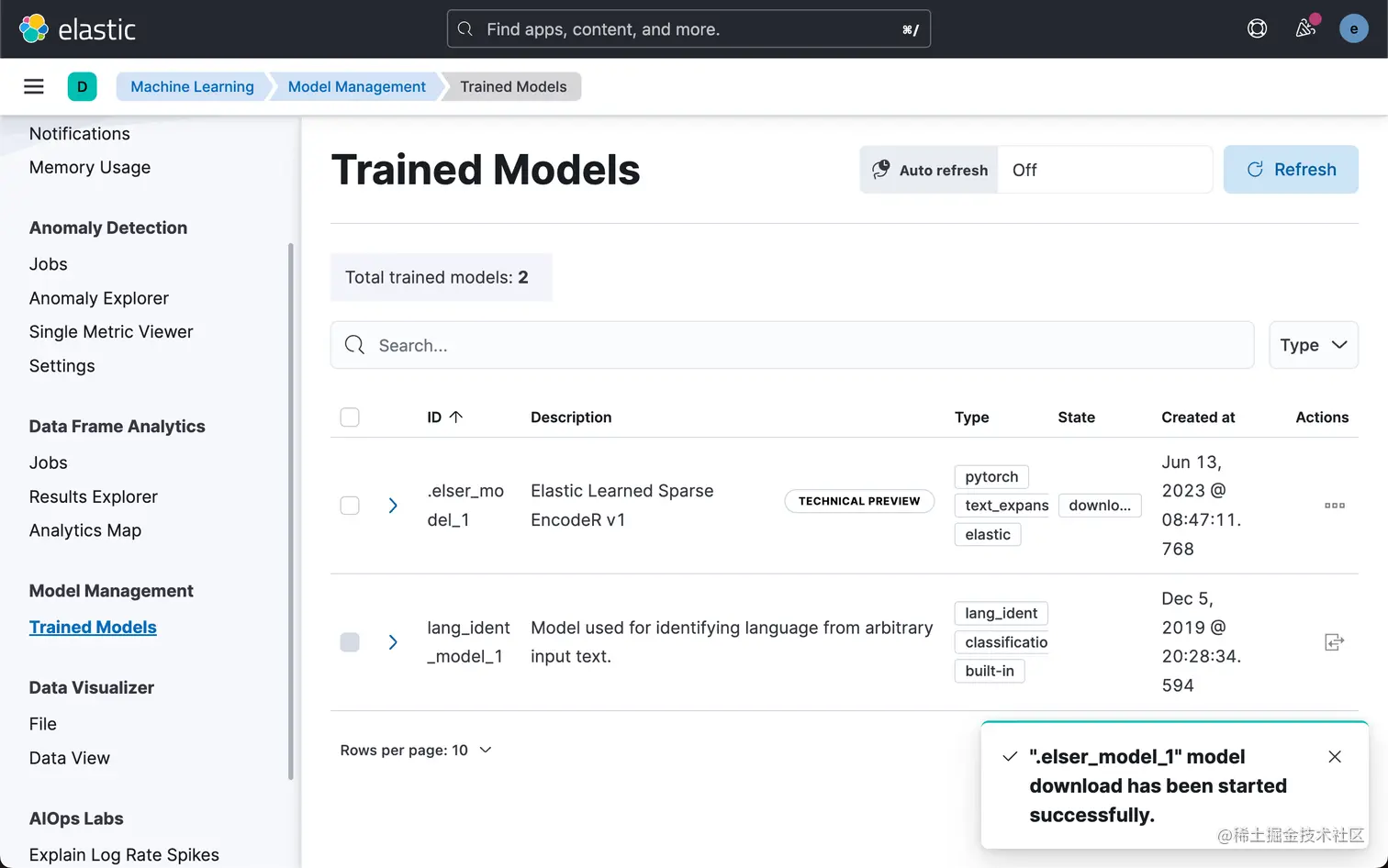Open Anomaly Explorer page
1388x868 pixels.
tap(99, 298)
